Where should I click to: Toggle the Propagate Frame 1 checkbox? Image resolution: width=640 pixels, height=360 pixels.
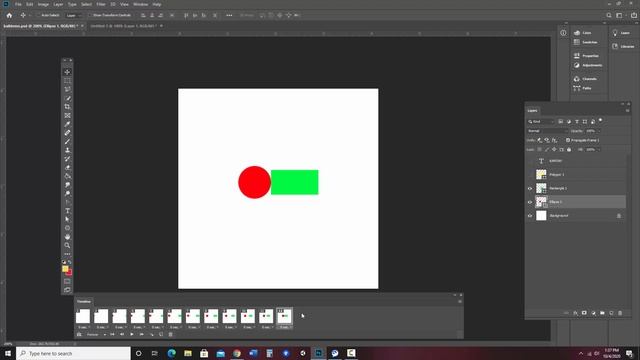568,140
